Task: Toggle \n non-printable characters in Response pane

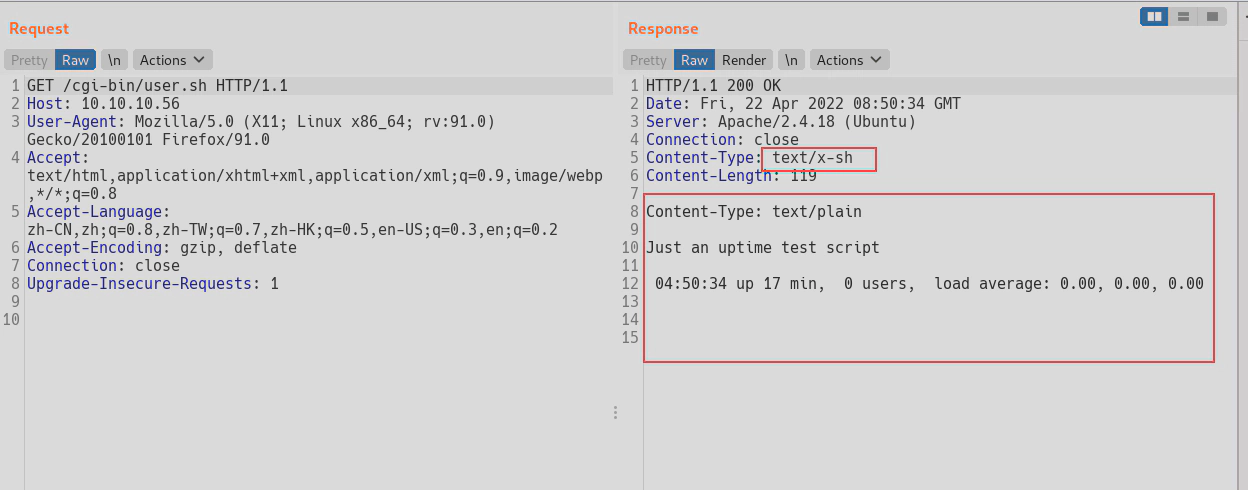Action: coord(791,60)
